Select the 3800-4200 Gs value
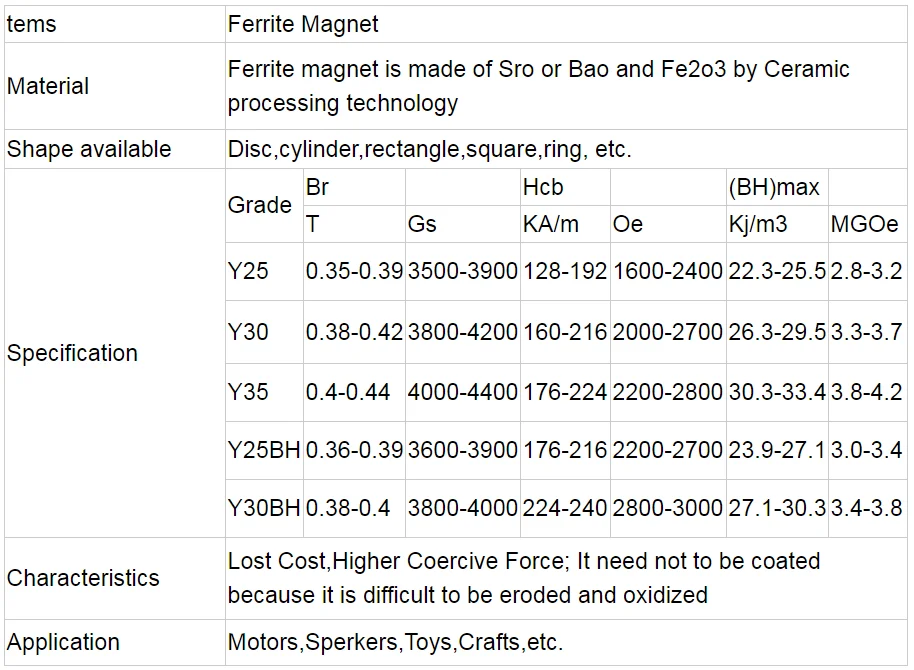The height and width of the screenshot is (670, 914). [x=462, y=331]
